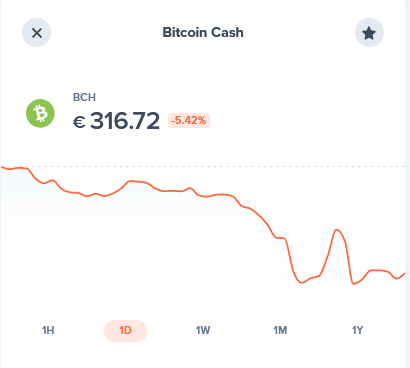Click the BCH ticker label
The height and width of the screenshot is (368, 410).
click(84, 97)
